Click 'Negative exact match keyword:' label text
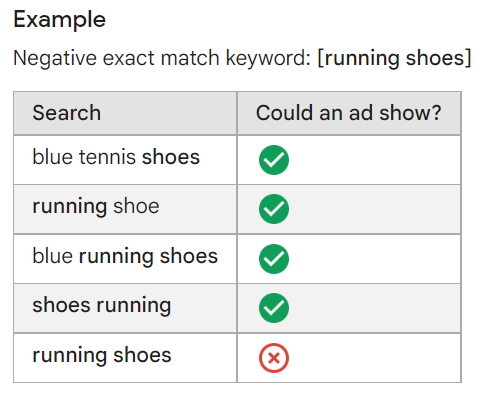 point(162,58)
